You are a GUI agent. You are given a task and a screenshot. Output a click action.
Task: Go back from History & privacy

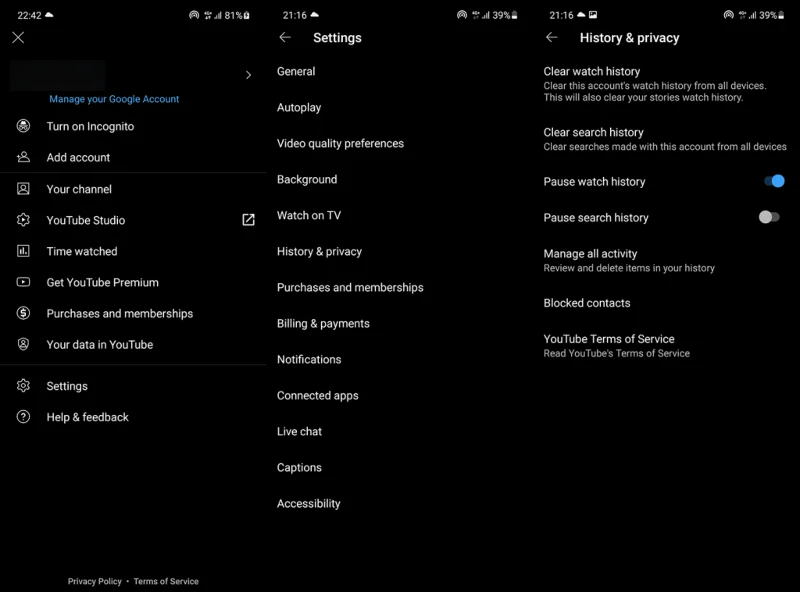coord(552,37)
